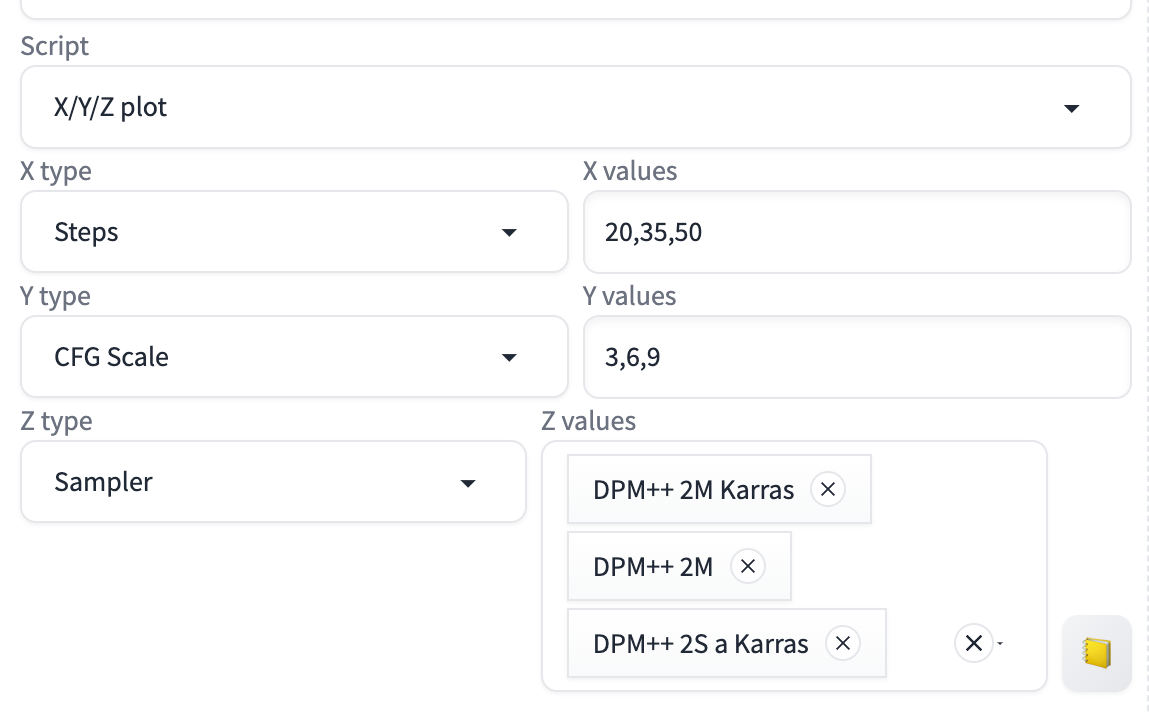Open the tiny arrow in Z values box

pos(1000,644)
